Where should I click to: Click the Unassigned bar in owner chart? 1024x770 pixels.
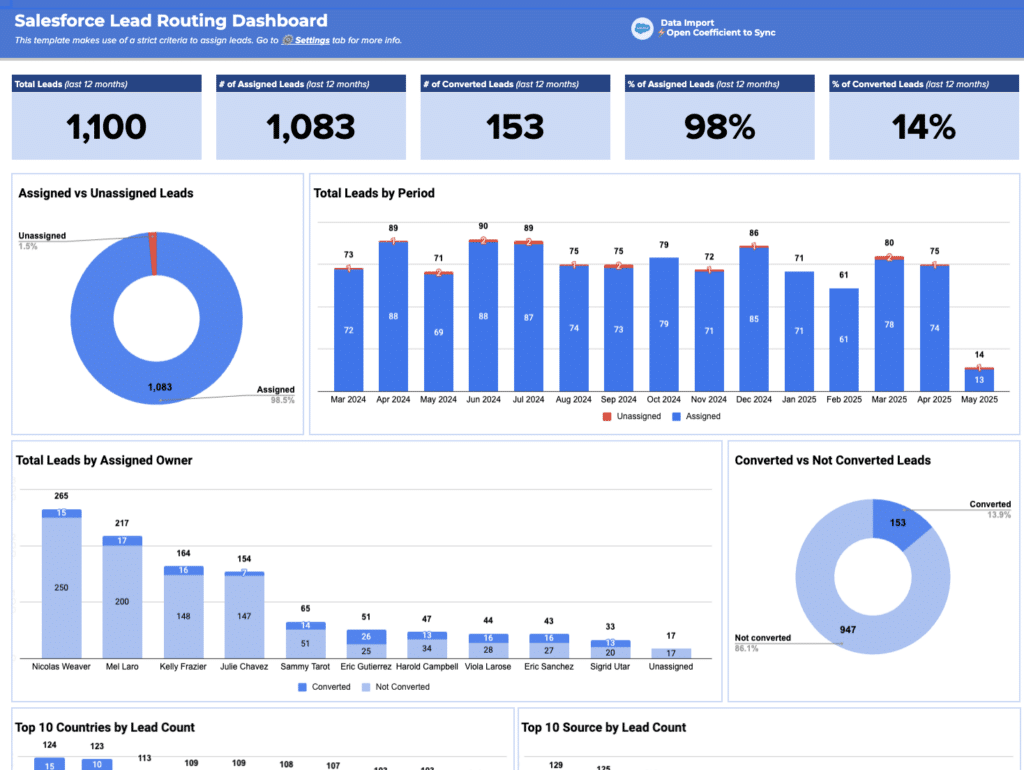(671, 653)
